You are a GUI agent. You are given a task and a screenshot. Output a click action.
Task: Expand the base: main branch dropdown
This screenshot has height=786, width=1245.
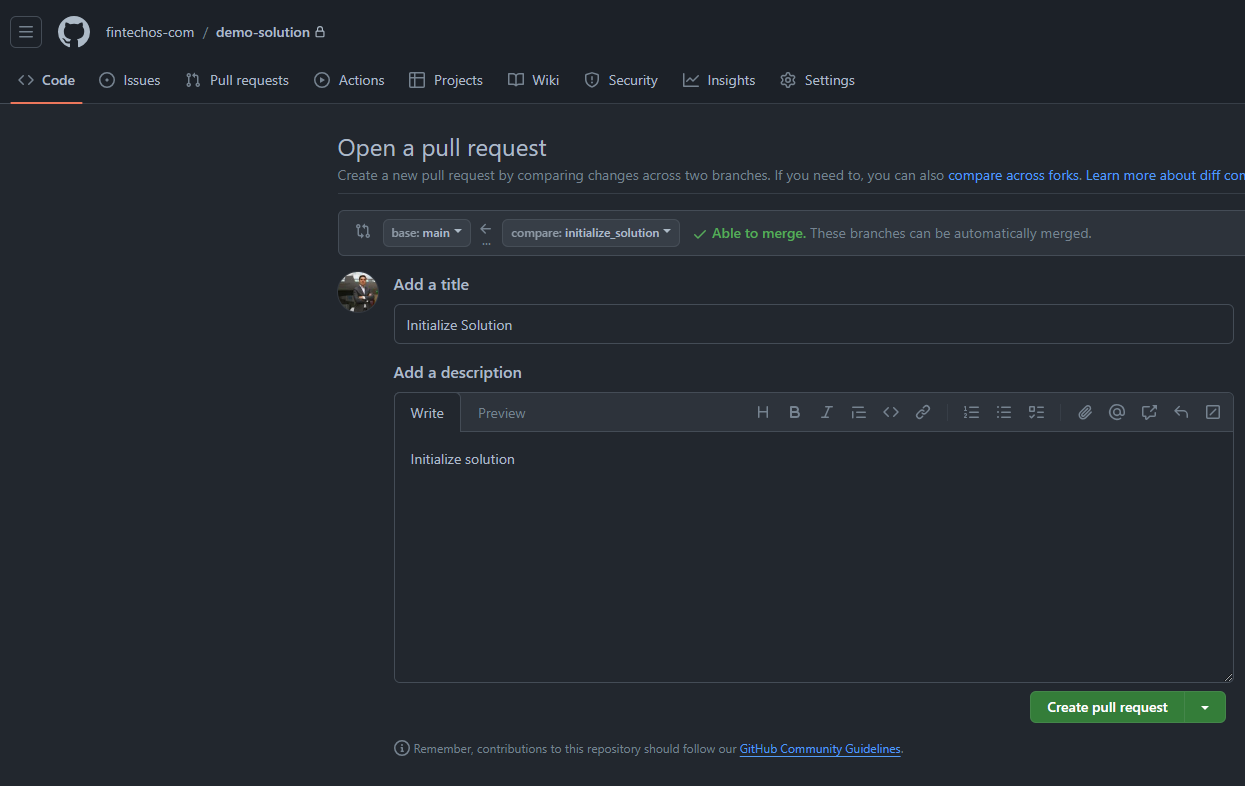[427, 233]
